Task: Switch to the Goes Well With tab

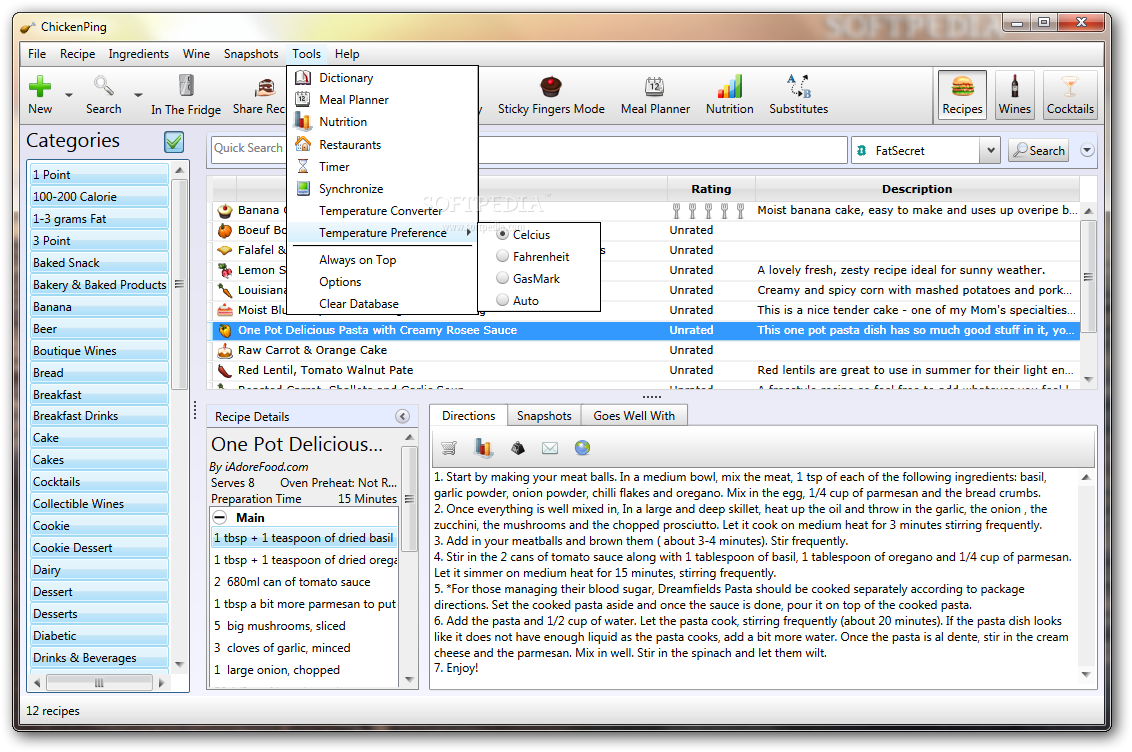Action: coord(634,416)
